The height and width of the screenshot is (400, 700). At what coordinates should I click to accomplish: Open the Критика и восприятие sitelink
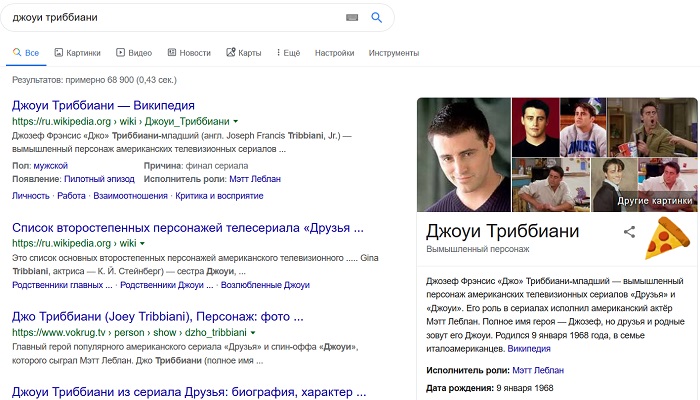click(219, 196)
